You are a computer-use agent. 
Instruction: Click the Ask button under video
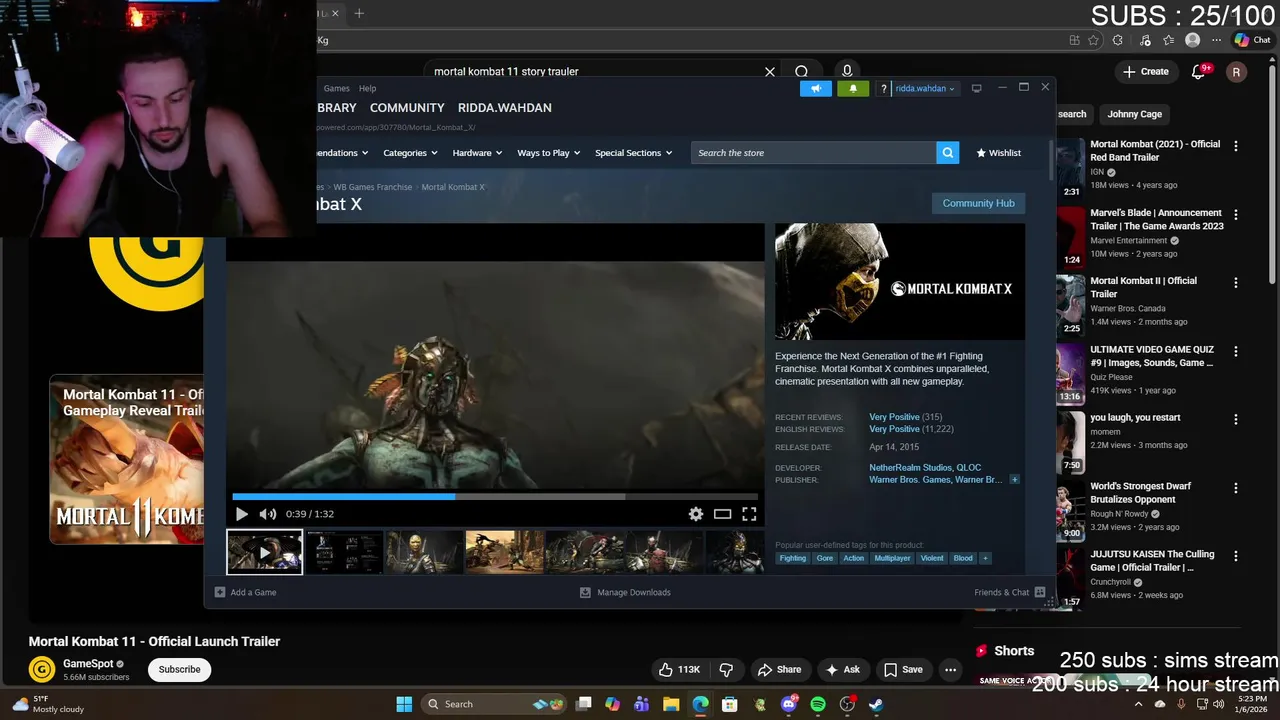click(x=842, y=669)
